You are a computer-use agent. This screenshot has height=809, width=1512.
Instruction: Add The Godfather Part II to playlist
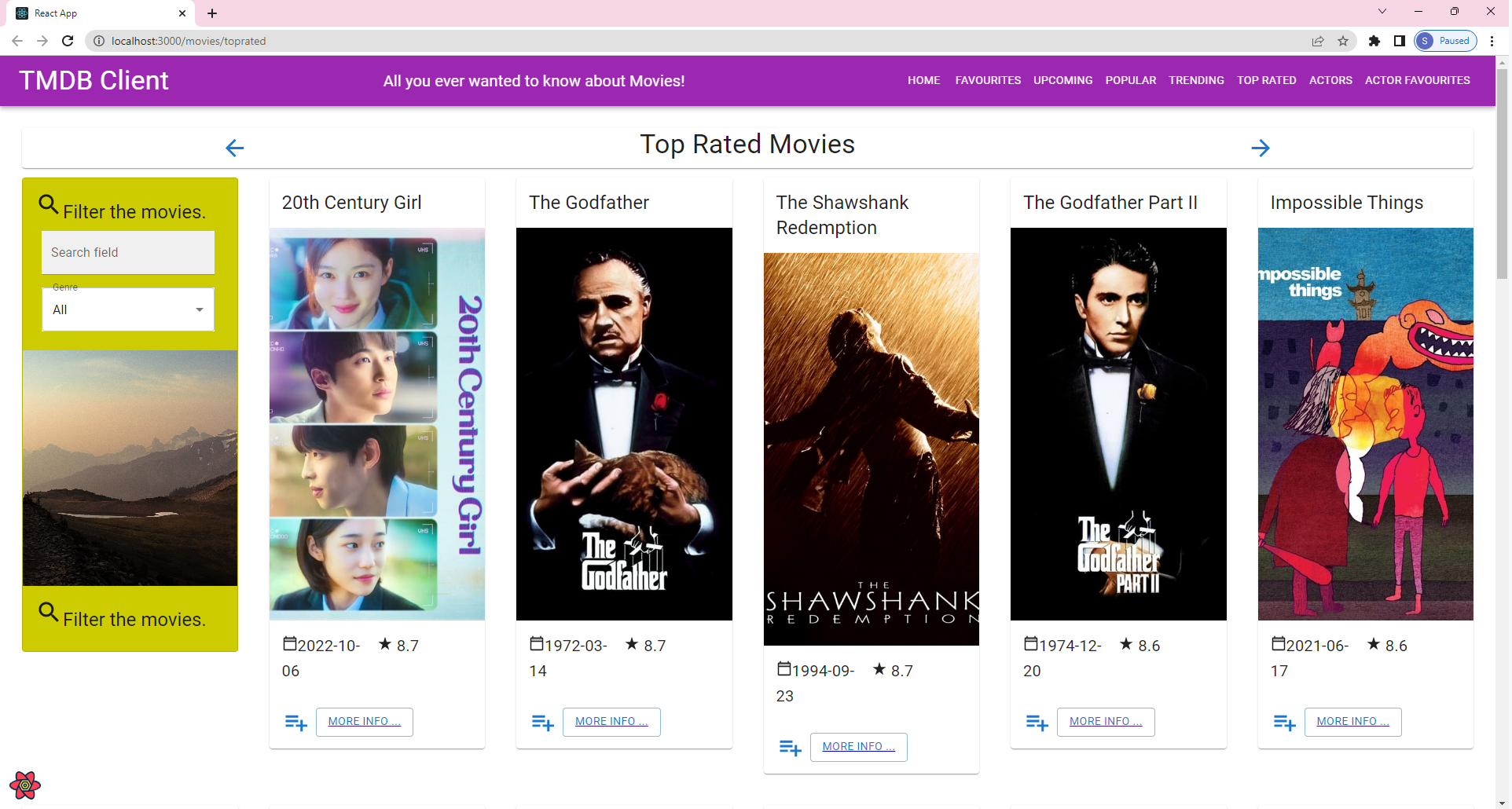(1037, 722)
